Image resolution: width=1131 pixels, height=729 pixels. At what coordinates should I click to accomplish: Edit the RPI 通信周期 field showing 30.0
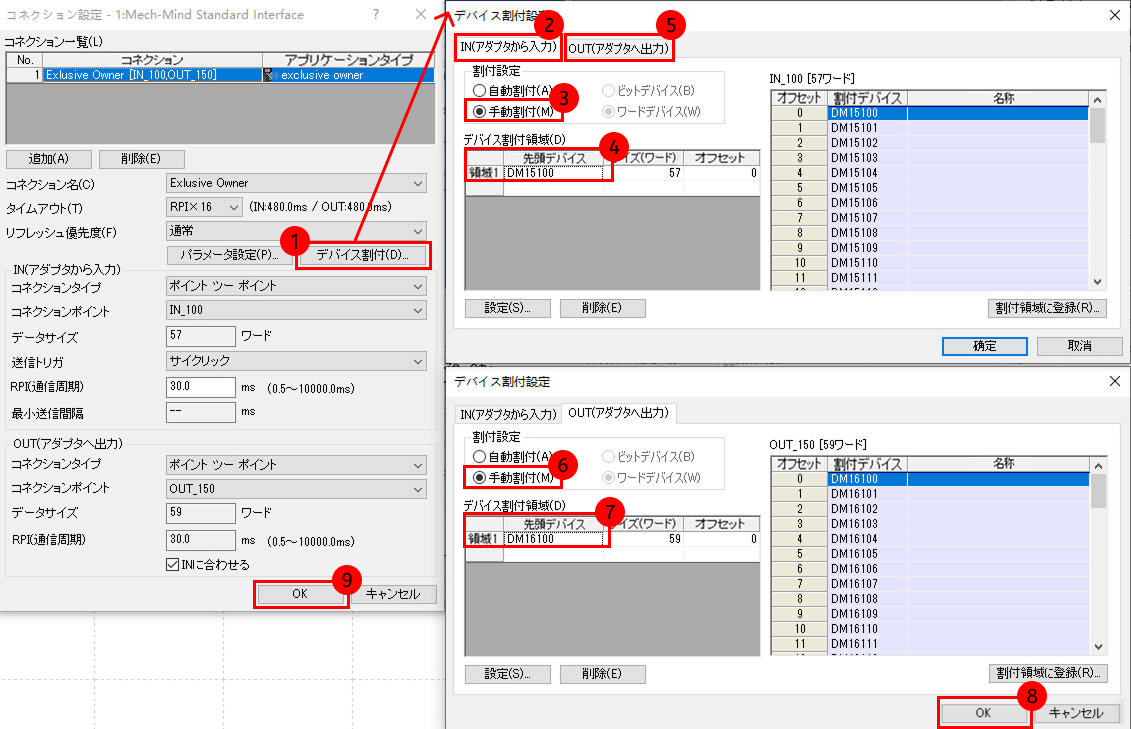click(200, 386)
